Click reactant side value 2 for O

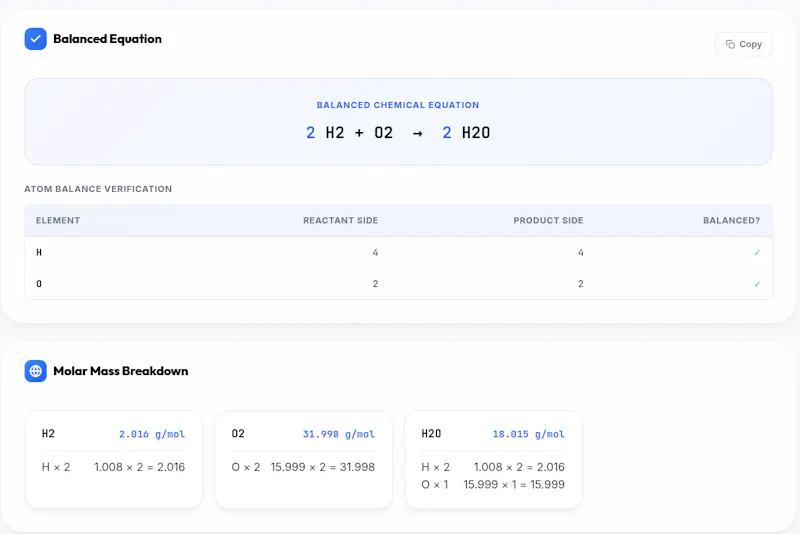pos(375,284)
